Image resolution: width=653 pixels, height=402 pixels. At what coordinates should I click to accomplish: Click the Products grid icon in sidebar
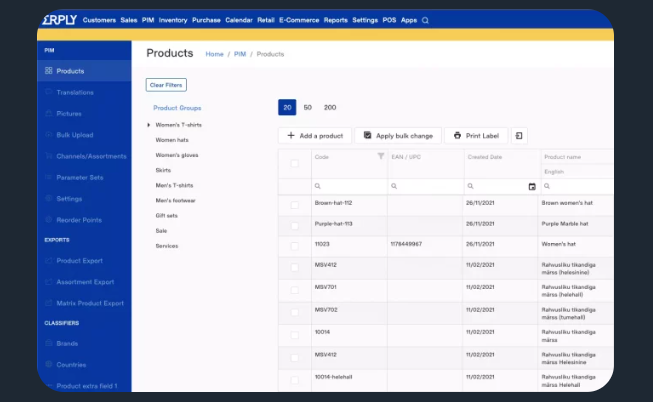pos(48,71)
